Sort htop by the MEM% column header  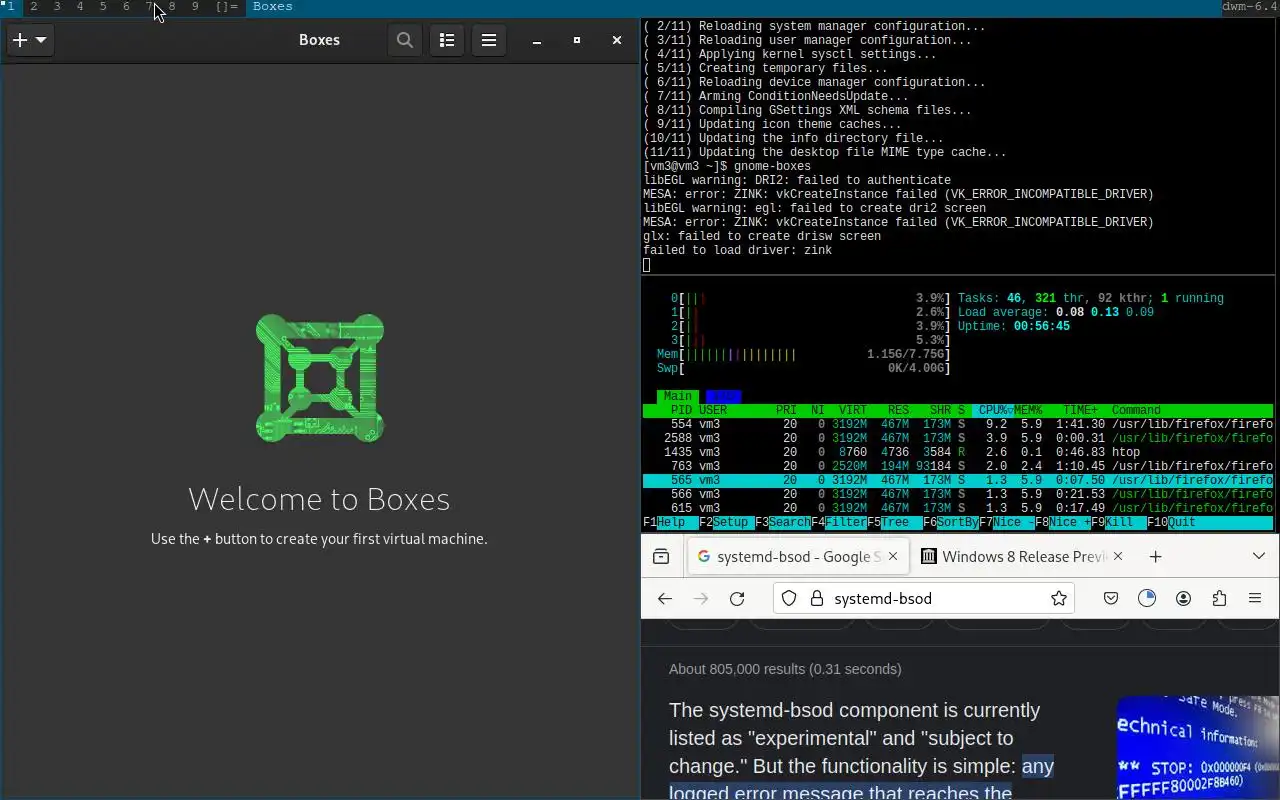[x=1028, y=410]
